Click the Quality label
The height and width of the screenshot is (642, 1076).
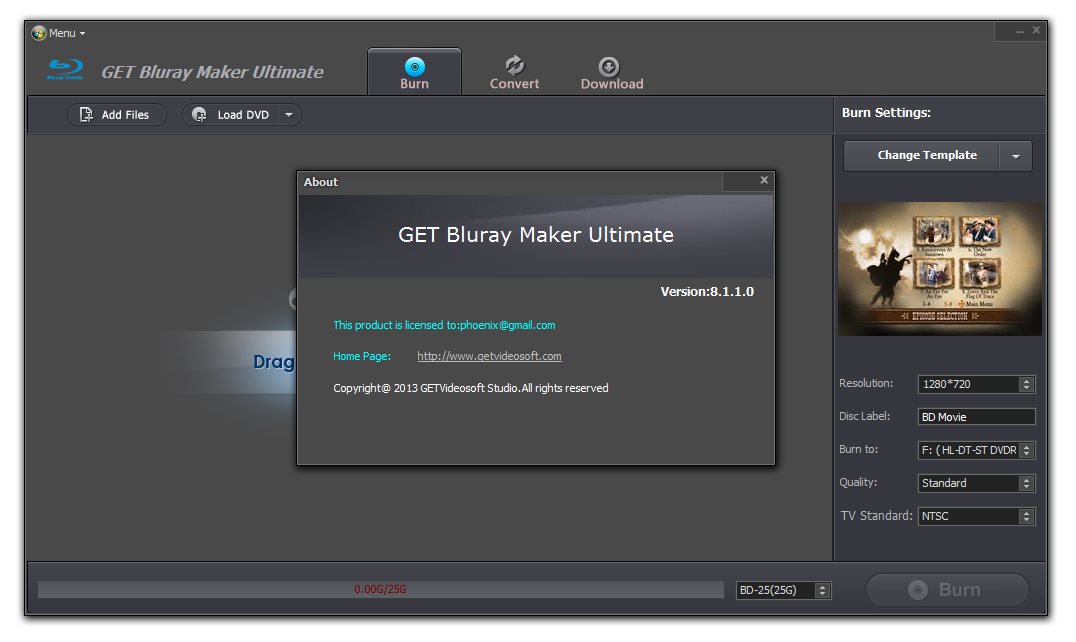pyautogui.click(x=858, y=482)
